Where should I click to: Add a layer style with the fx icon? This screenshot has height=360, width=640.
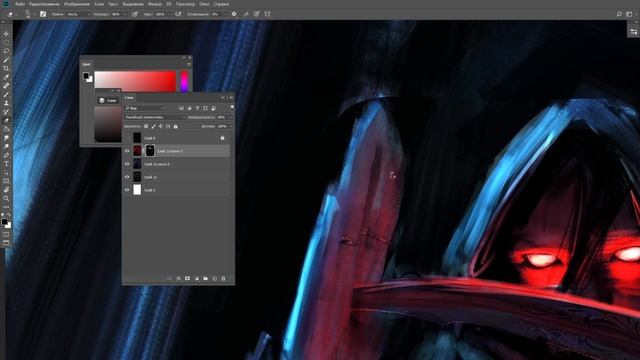click(x=178, y=278)
